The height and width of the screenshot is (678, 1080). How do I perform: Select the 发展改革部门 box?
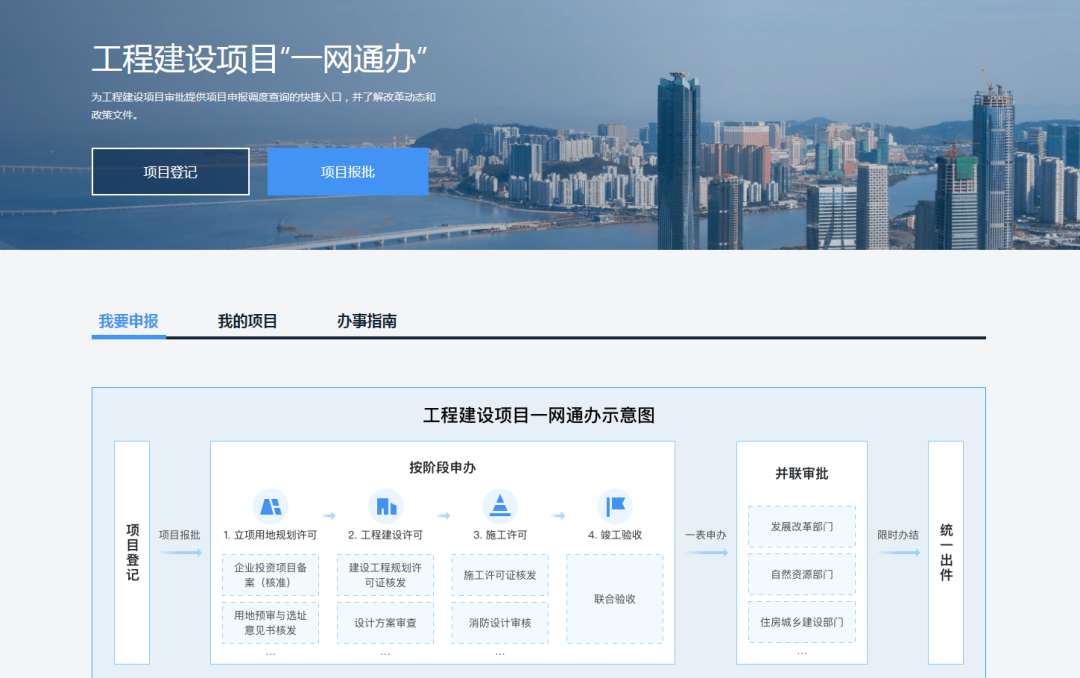tap(802, 526)
